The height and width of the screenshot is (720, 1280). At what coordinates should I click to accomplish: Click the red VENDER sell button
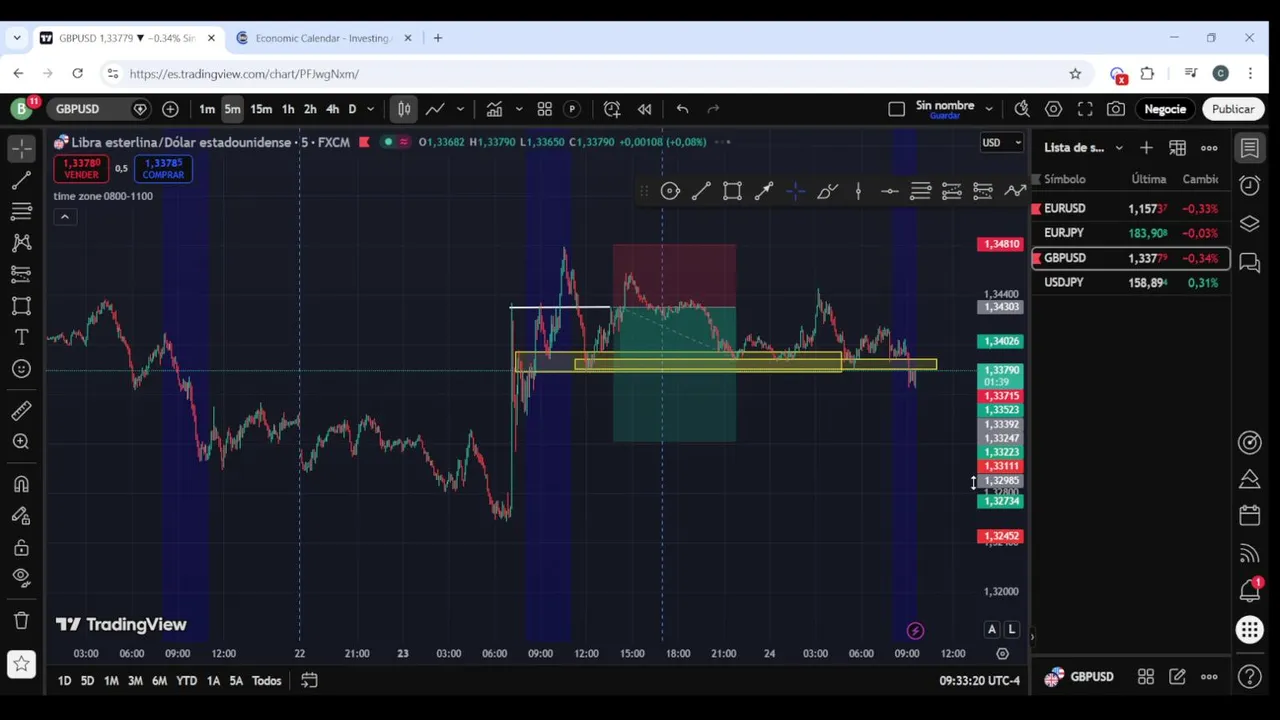pyautogui.click(x=81, y=169)
